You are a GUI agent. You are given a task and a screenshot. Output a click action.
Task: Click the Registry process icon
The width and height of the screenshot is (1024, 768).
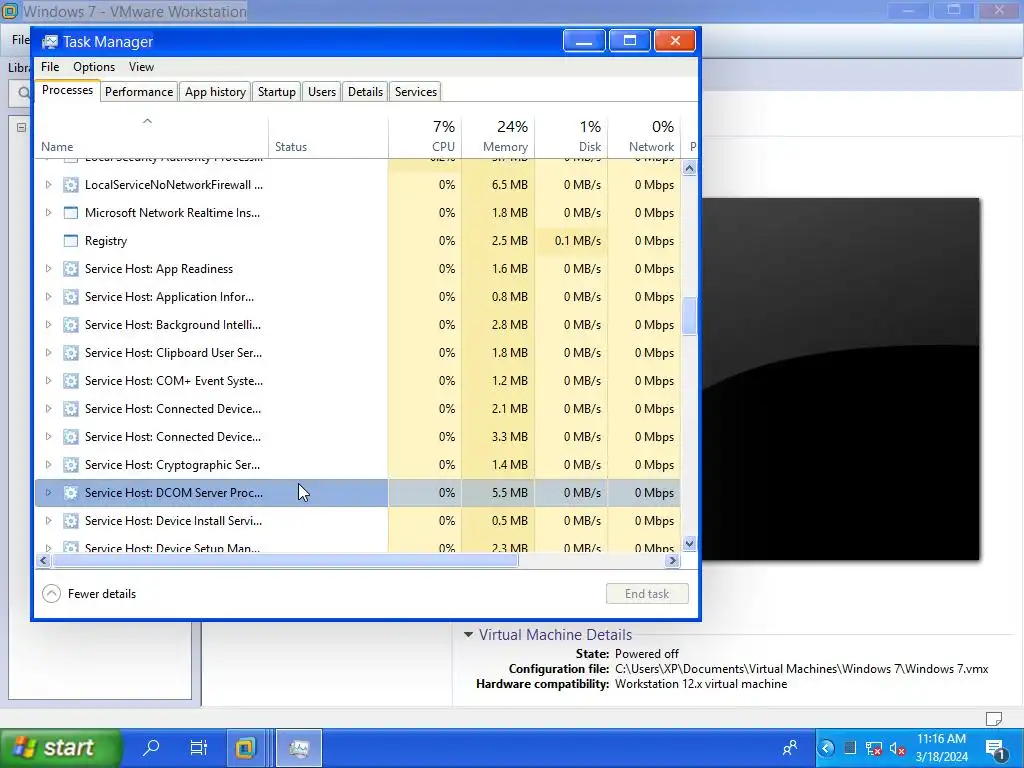point(71,241)
